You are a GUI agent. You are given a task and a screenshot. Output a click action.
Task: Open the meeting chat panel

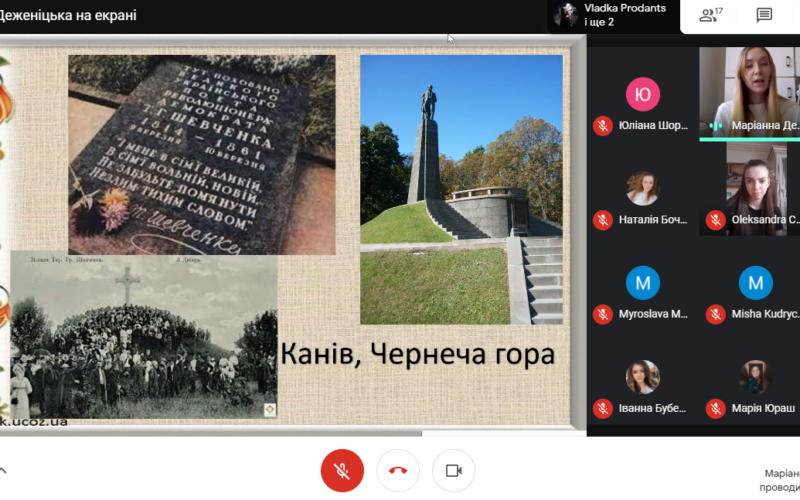pos(764,15)
